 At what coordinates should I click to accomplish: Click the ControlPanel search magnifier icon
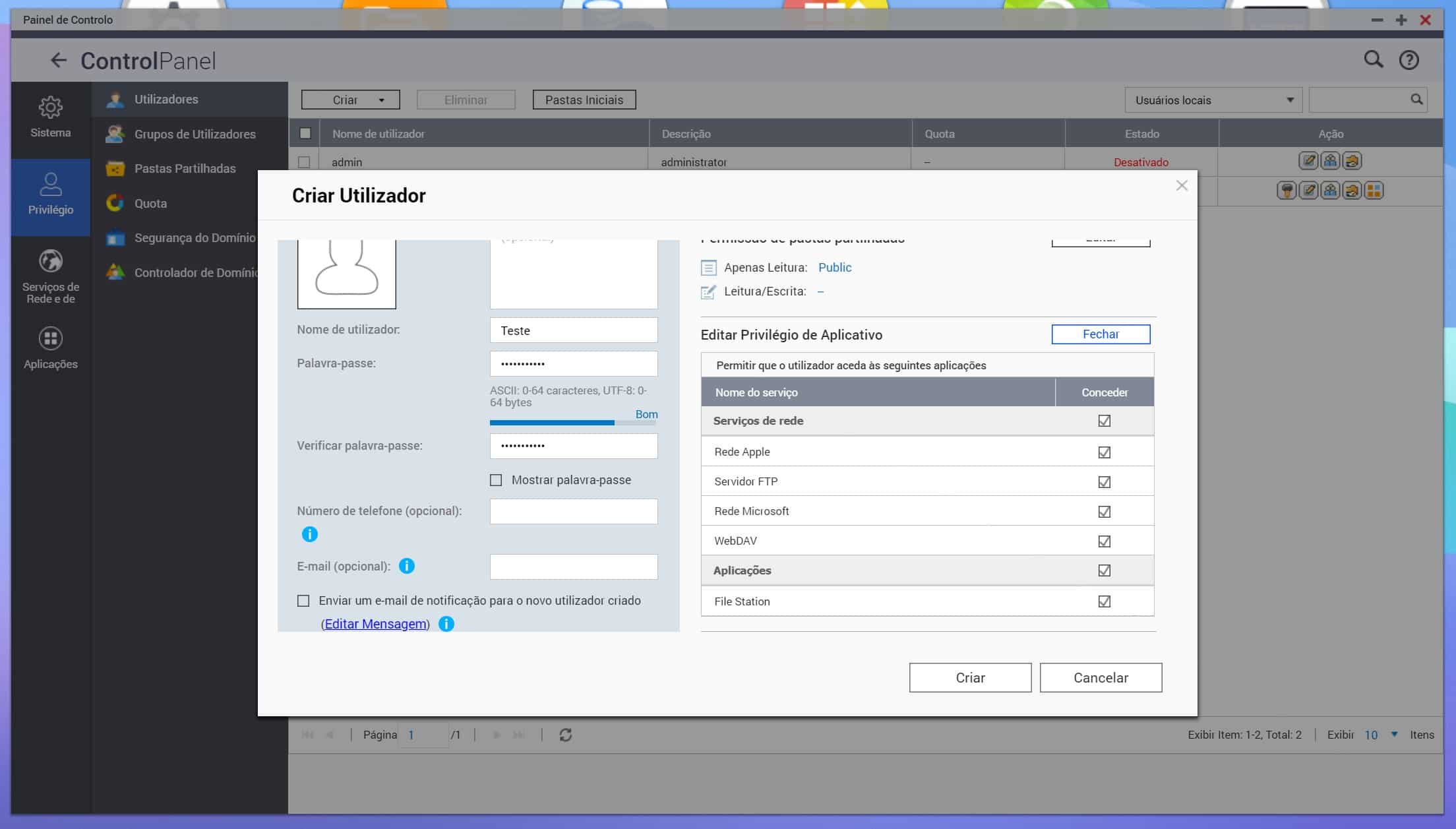[1373, 60]
